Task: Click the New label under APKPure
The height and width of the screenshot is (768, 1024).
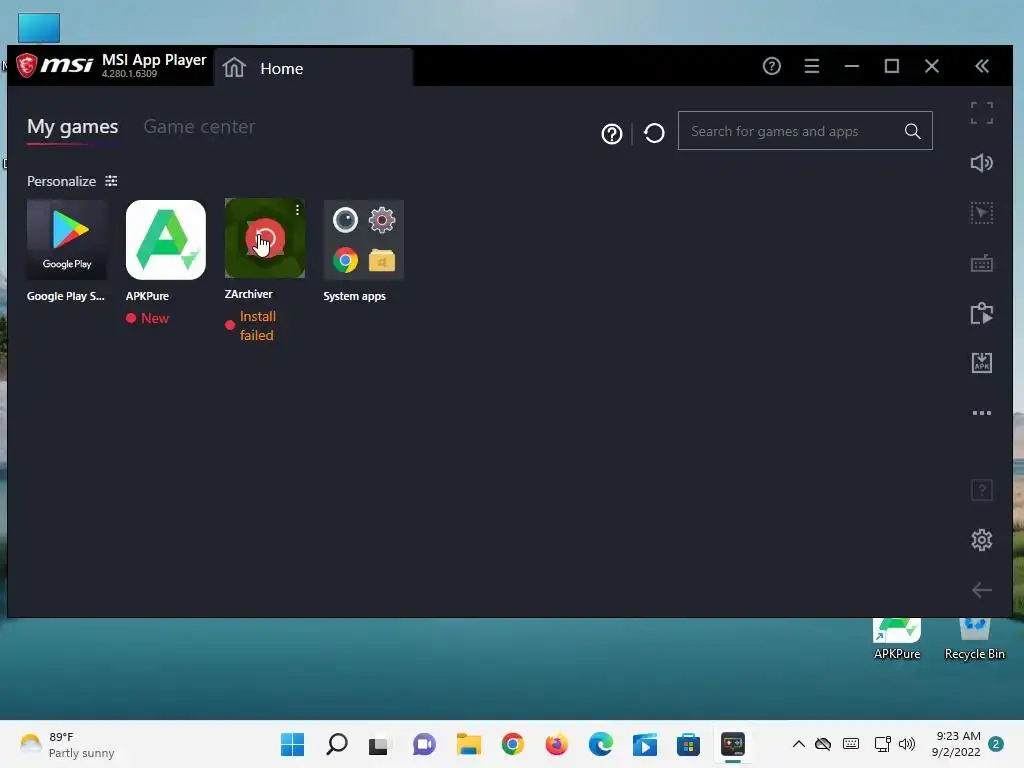Action: pyautogui.click(x=155, y=318)
